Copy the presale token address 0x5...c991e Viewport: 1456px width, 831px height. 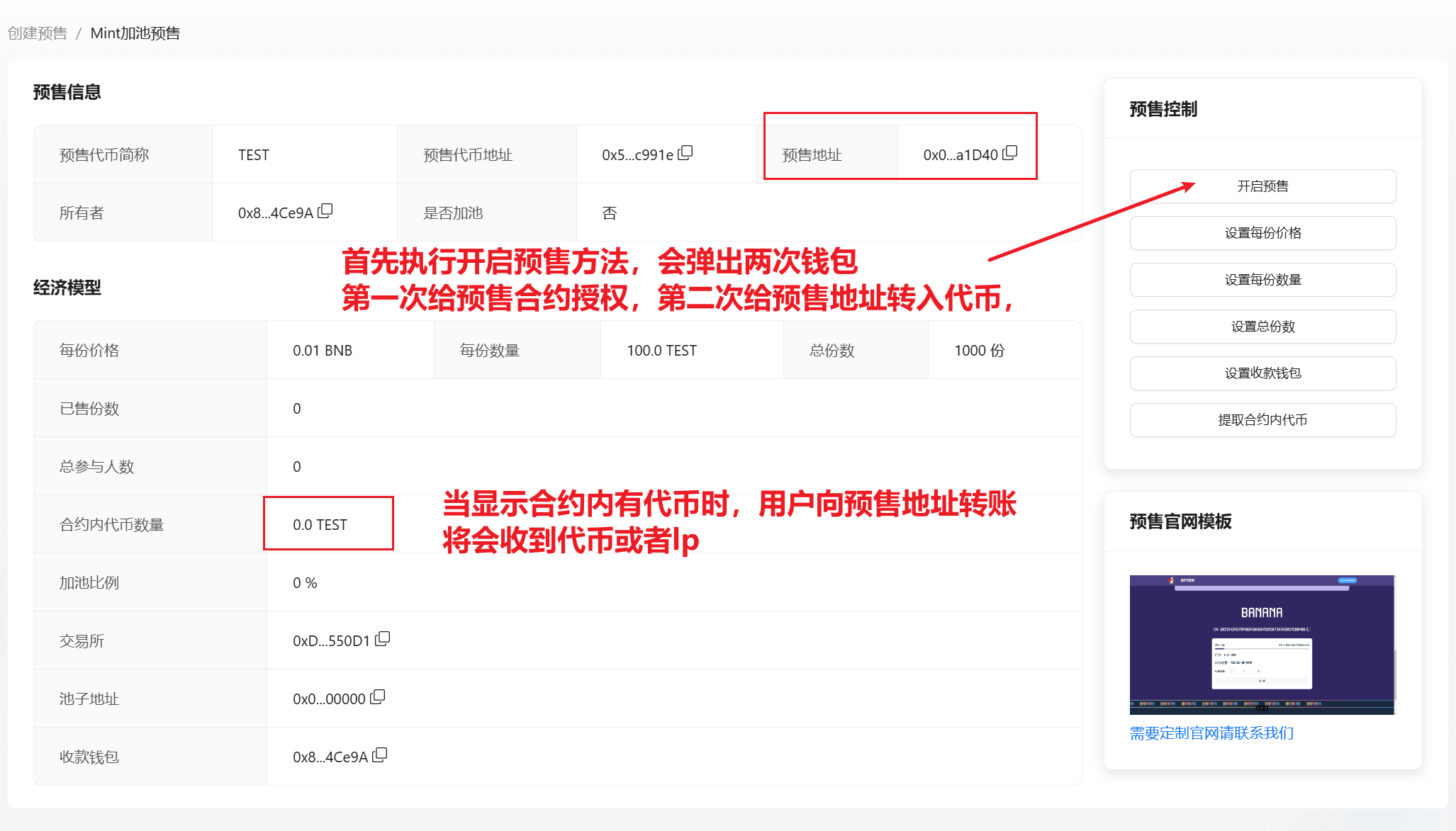pos(685,153)
